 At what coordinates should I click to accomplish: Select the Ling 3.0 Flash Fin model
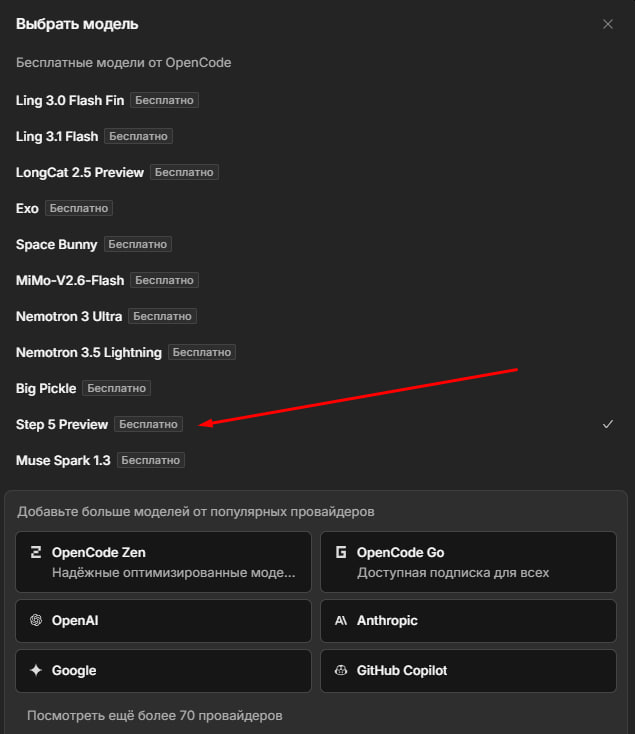pos(314,100)
